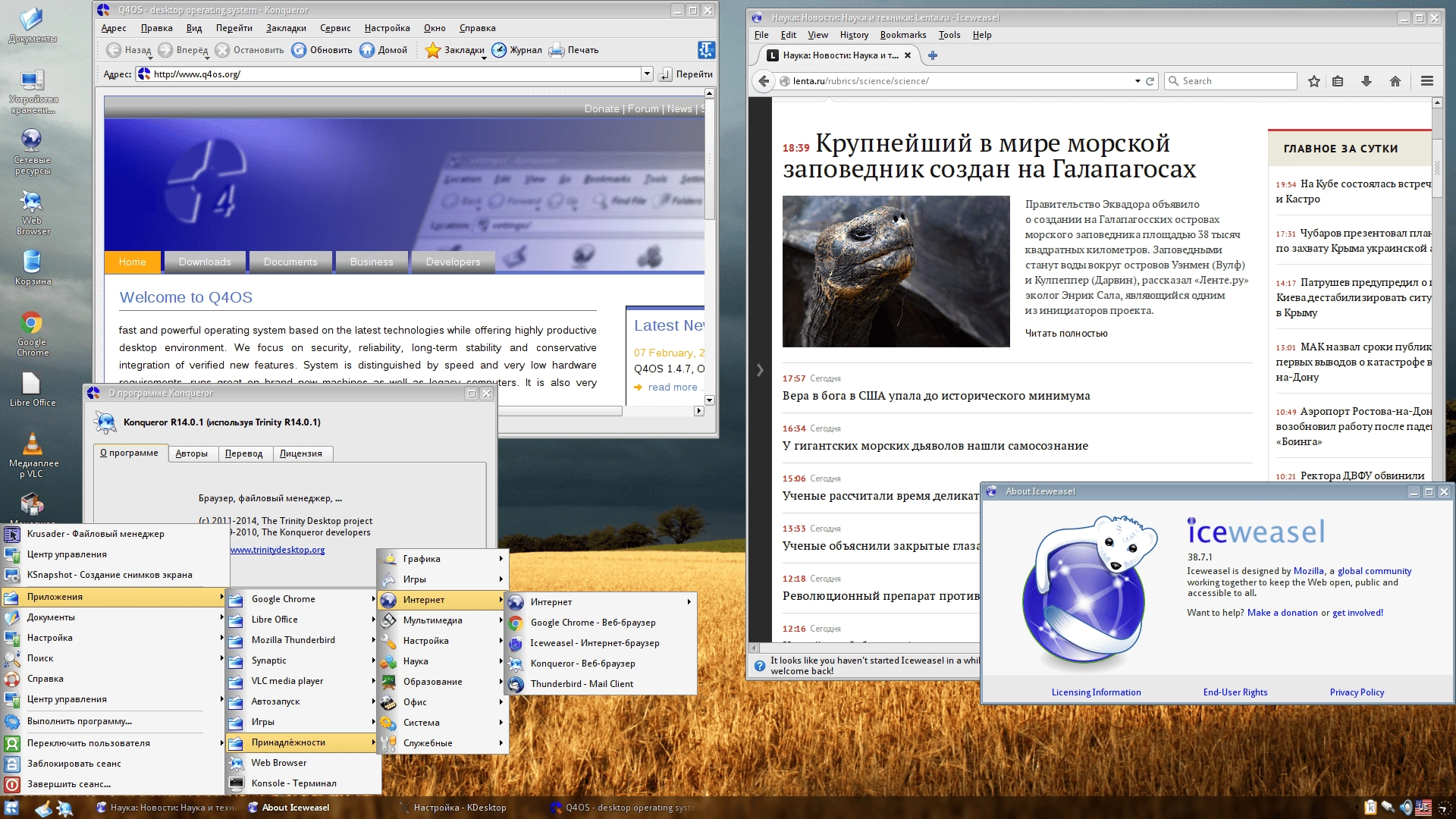
Task: Open the Google Chrome desktop icon
Action: coord(32,323)
